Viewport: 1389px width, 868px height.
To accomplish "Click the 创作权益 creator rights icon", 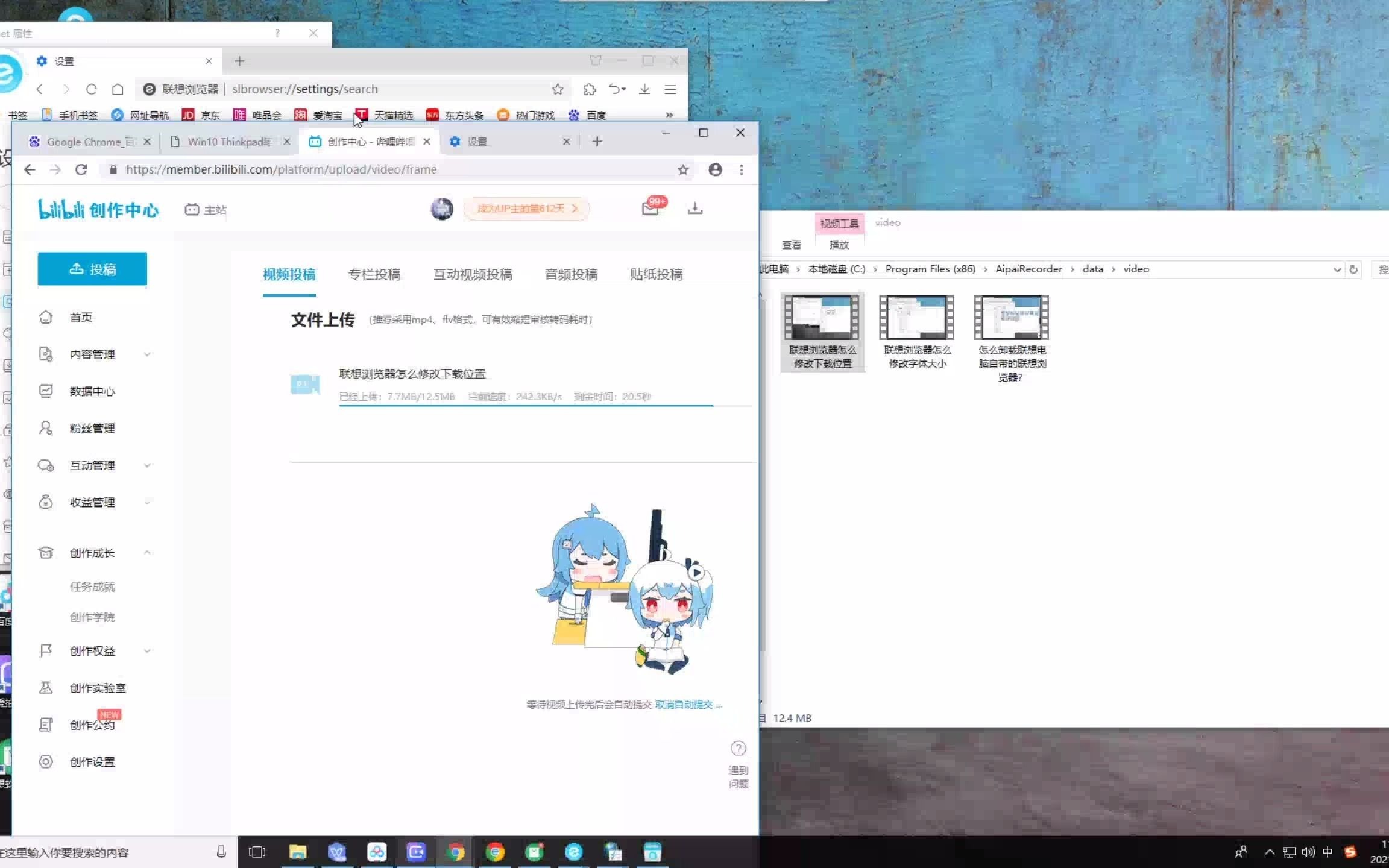I will coord(46,651).
